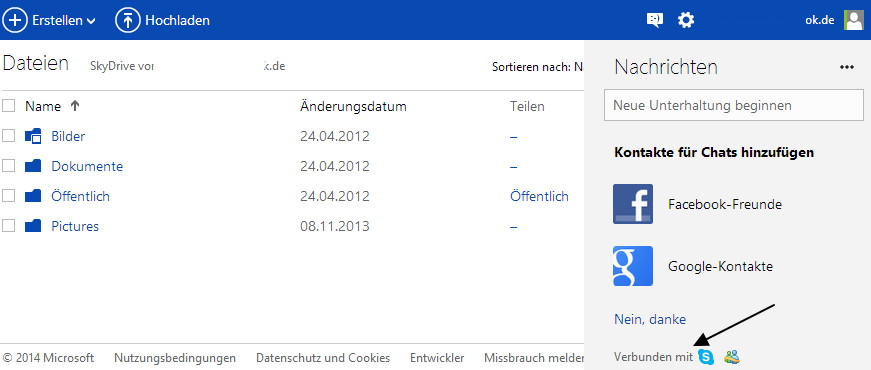The height and width of the screenshot is (370, 871).
Task: Open the Bilder folder link
Action: click(x=68, y=136)
